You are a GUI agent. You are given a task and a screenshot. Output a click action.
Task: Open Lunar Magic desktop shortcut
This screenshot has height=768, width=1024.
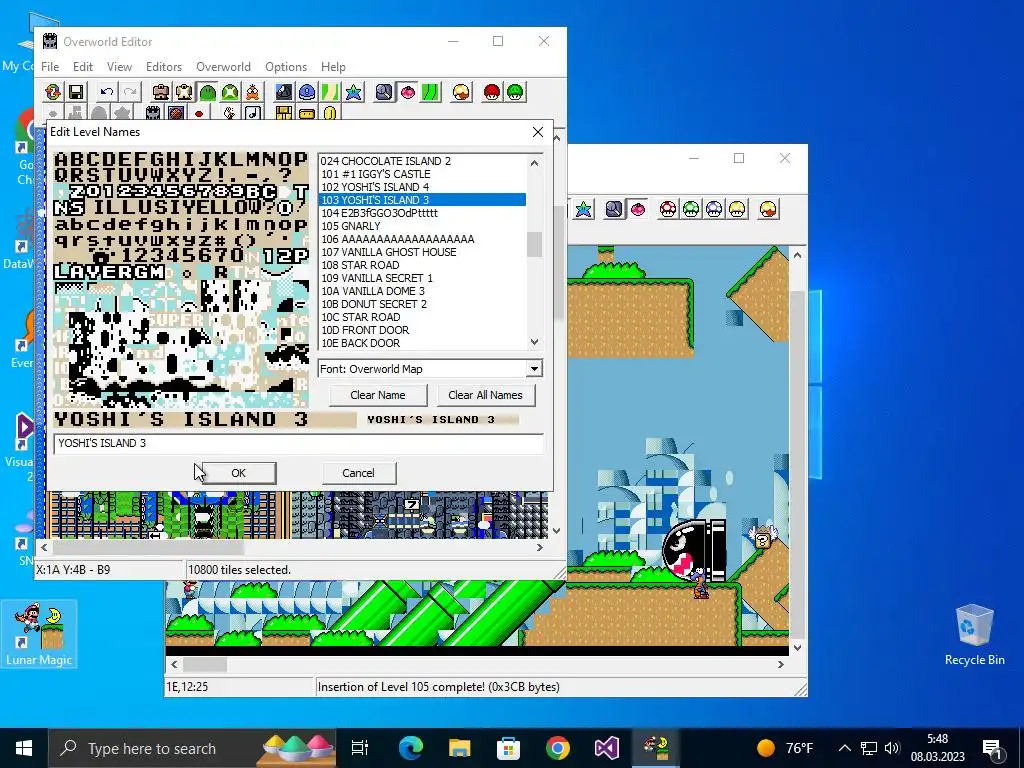click(x=39, y=633)
